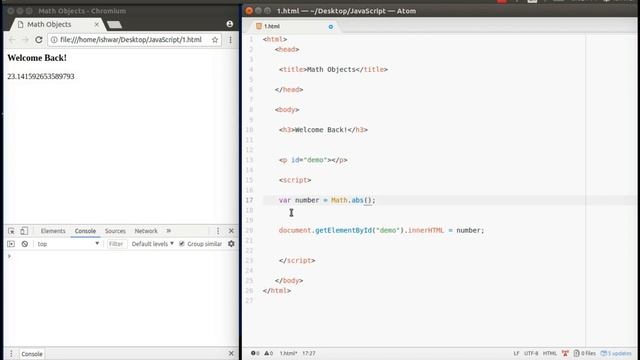Close the Math Objects browser tab
Screen dimensions: 640x360
pyautogui.click(x=97, y=24)
